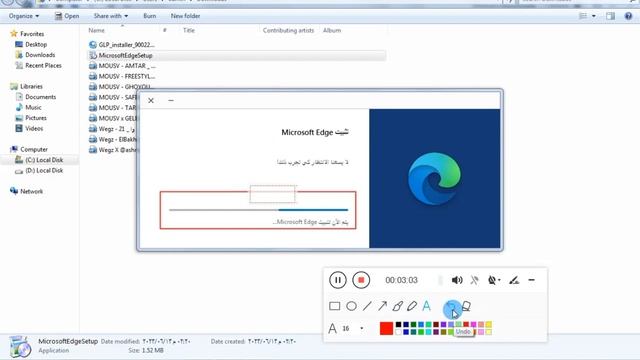This screenshot has width=640, height=360.
Task: Click Open in Explorer toolbar
Action: click(67, 16)
